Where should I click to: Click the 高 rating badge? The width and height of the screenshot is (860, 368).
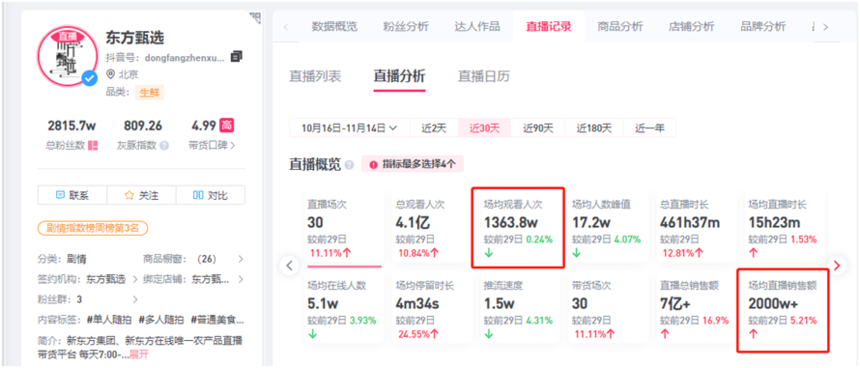[227, 125]
